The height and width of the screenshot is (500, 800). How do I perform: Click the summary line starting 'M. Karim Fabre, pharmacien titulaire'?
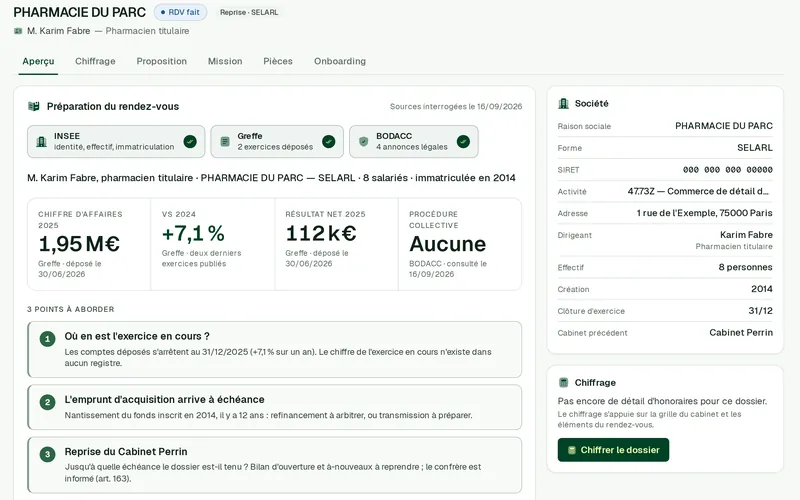(271, 178)
